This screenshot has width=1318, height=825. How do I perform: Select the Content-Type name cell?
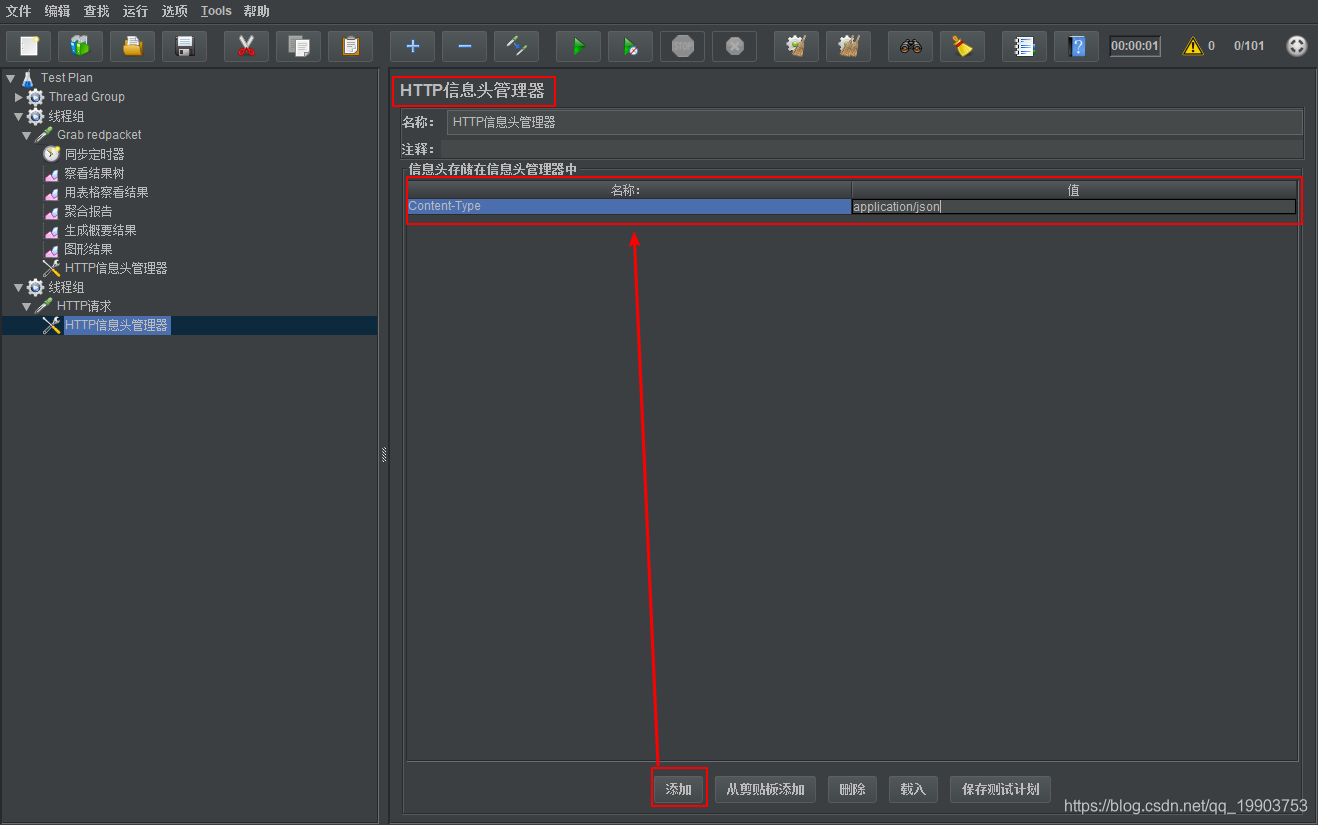click(628, 206)
